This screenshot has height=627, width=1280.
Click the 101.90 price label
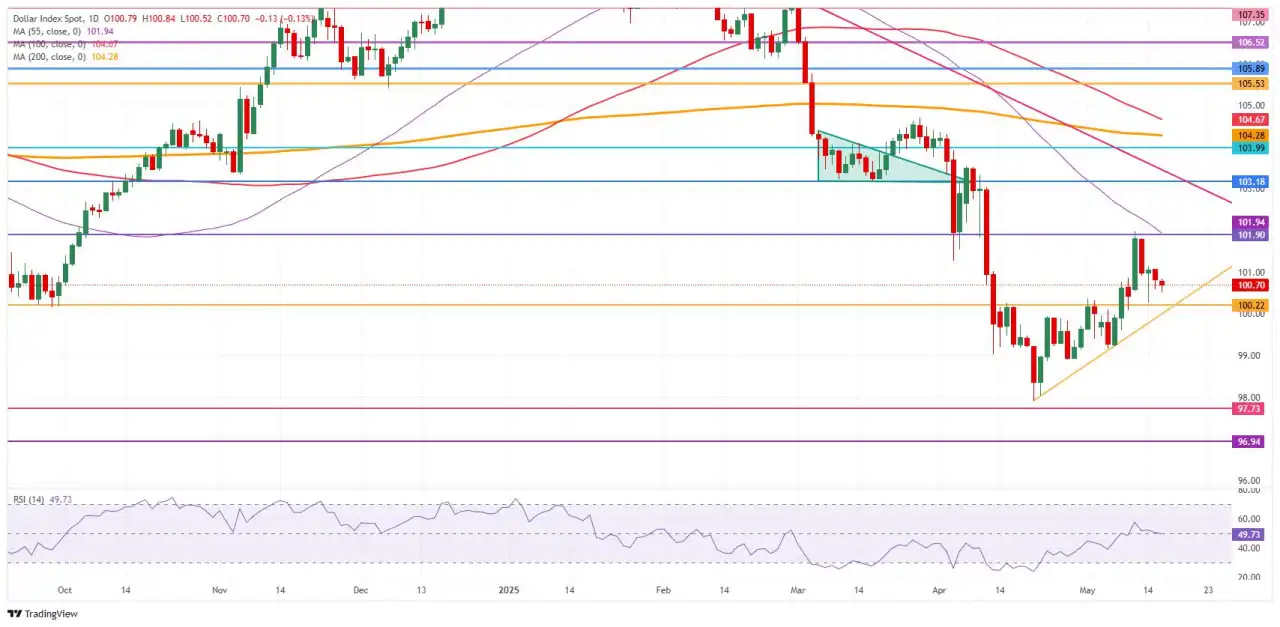(x=1252, y=235)
